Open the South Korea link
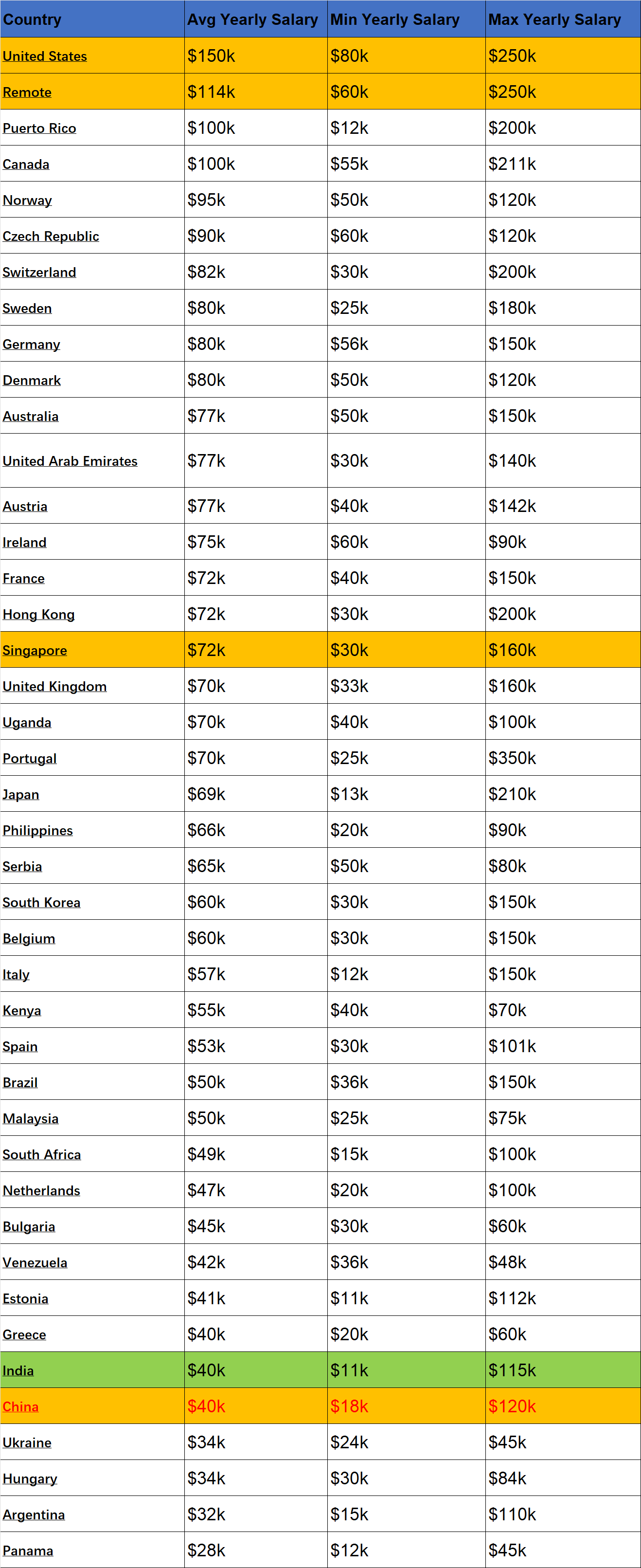The width and height of the screenshot is (641, 1568). click(x=41, y=902)
